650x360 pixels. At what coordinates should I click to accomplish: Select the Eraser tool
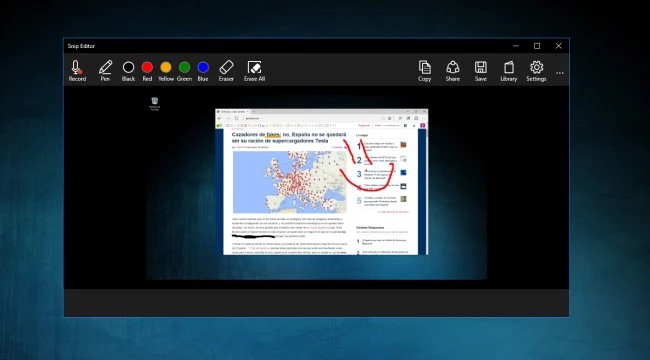[226, 71]
